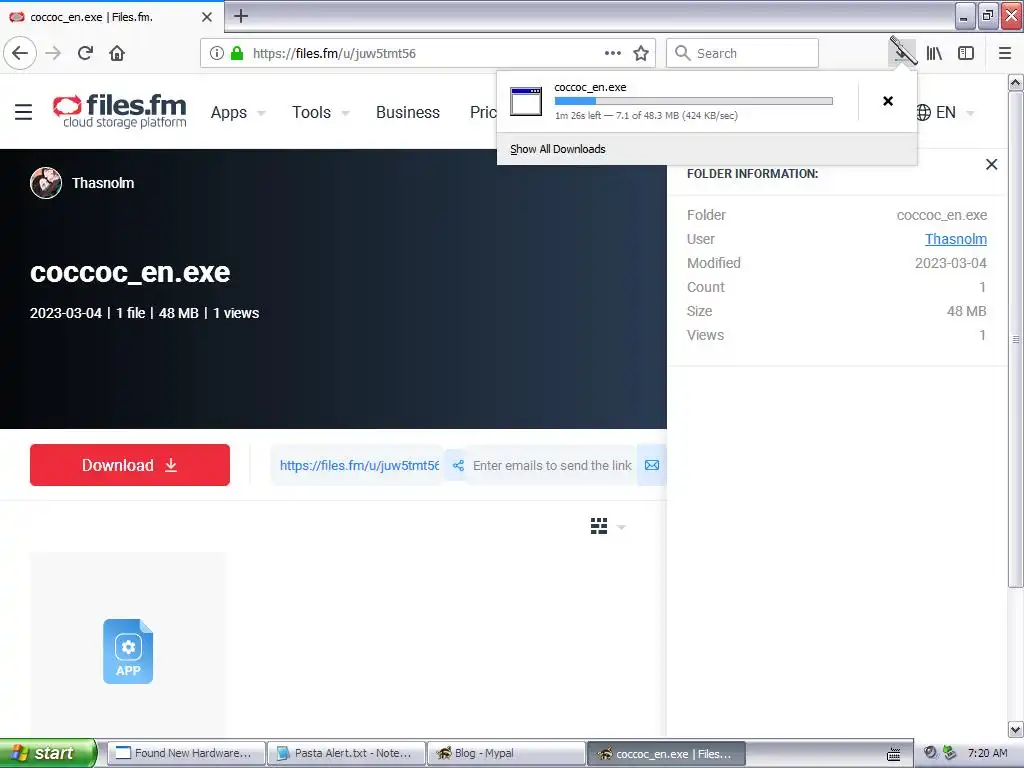Click the coccoc_en.exe page title heading
Image resolution: width=1024 pixels, height=768 pixels.
pyautogui.click(x=130, y=272)
